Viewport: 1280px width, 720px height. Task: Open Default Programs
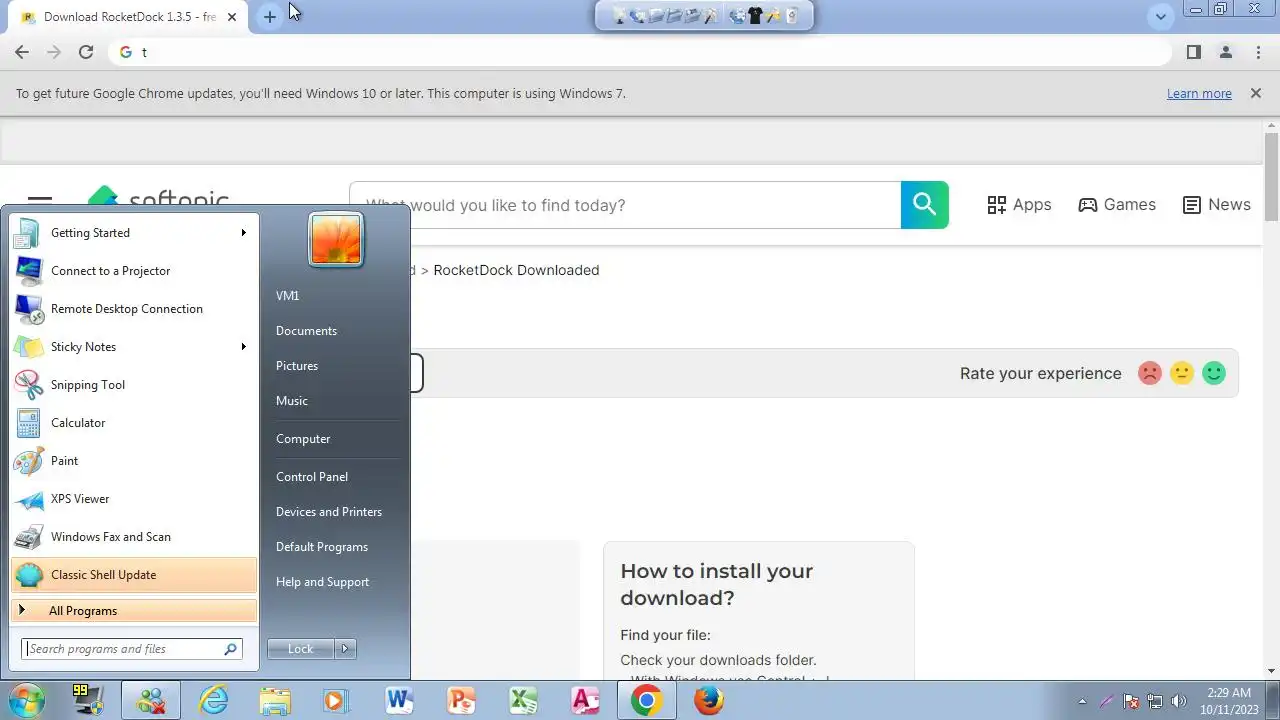click(322, 547)
